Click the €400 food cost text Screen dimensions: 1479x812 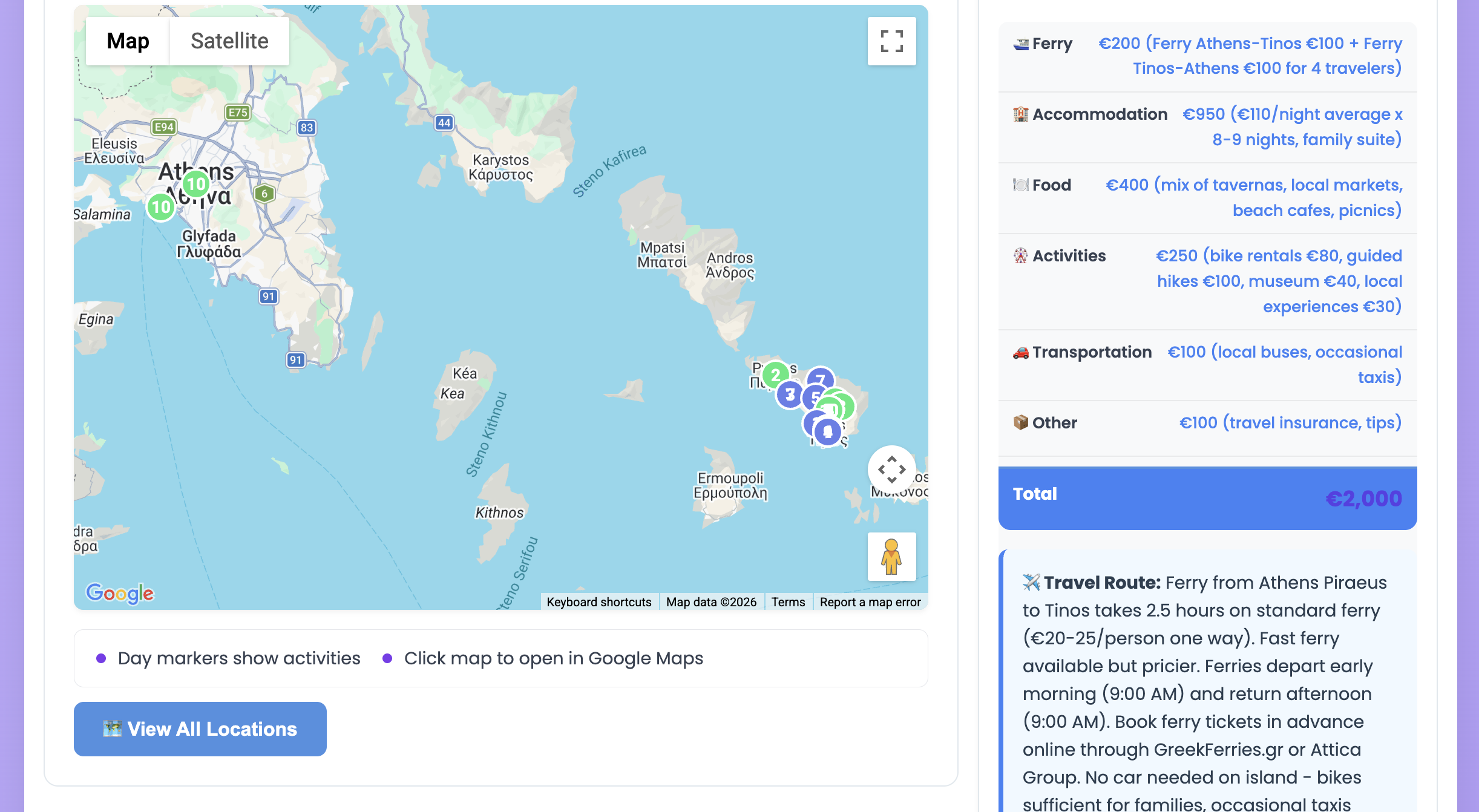click(1254, 197)
